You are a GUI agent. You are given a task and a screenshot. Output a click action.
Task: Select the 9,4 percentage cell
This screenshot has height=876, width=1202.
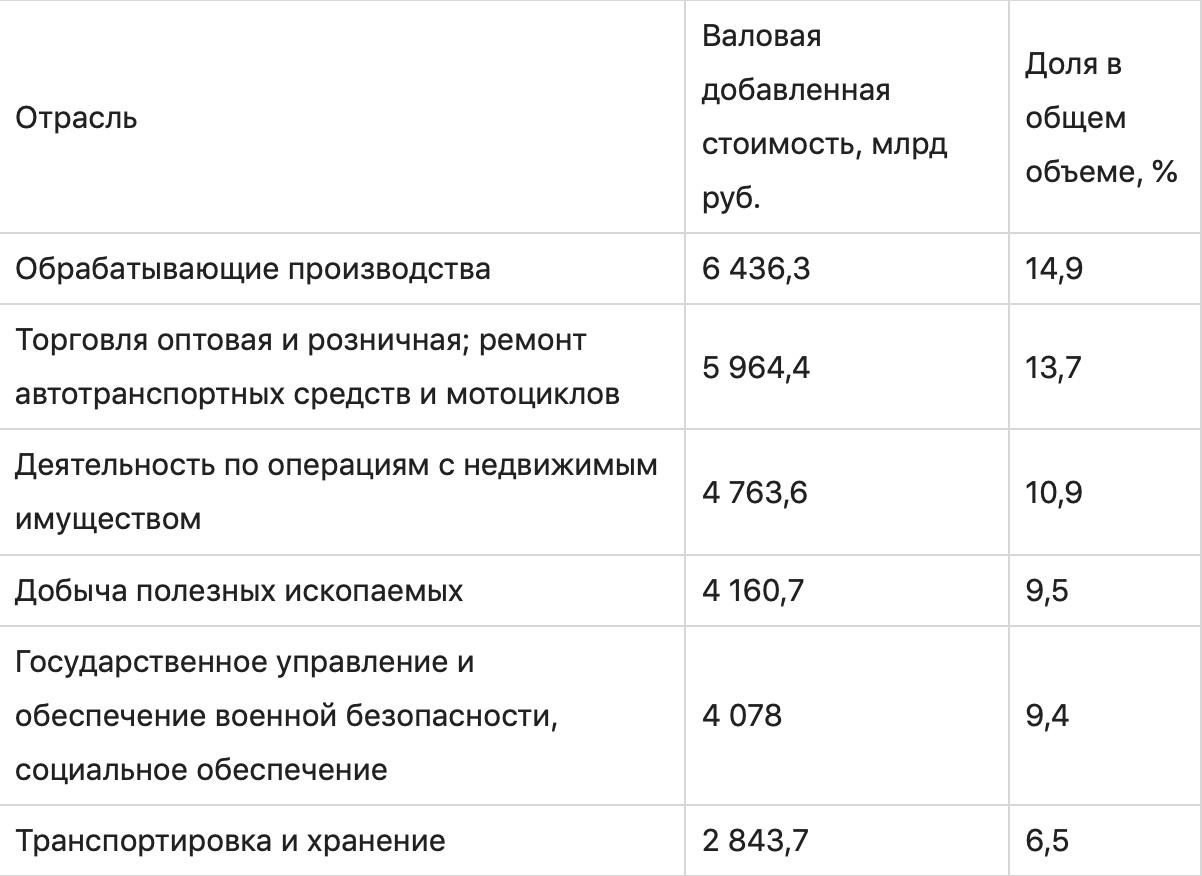(1047, 716)
